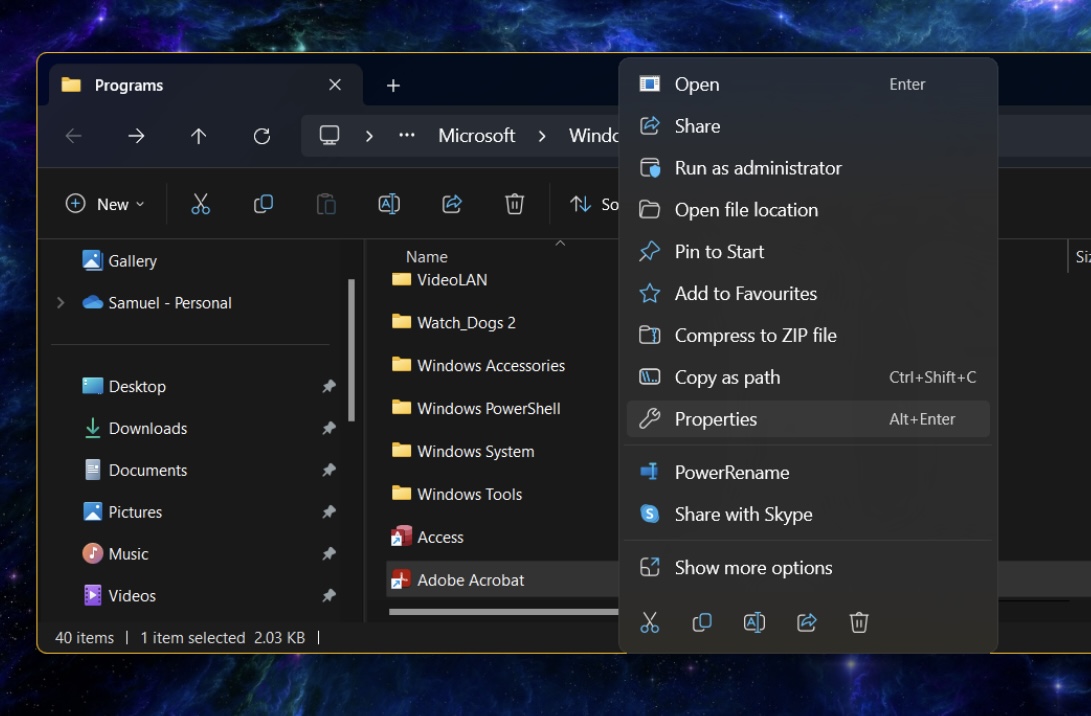Expand the Samuel - Personal OneDrive tree
Image resolution: width=1091 pixels, height=716 pixels.
(61, 303)
